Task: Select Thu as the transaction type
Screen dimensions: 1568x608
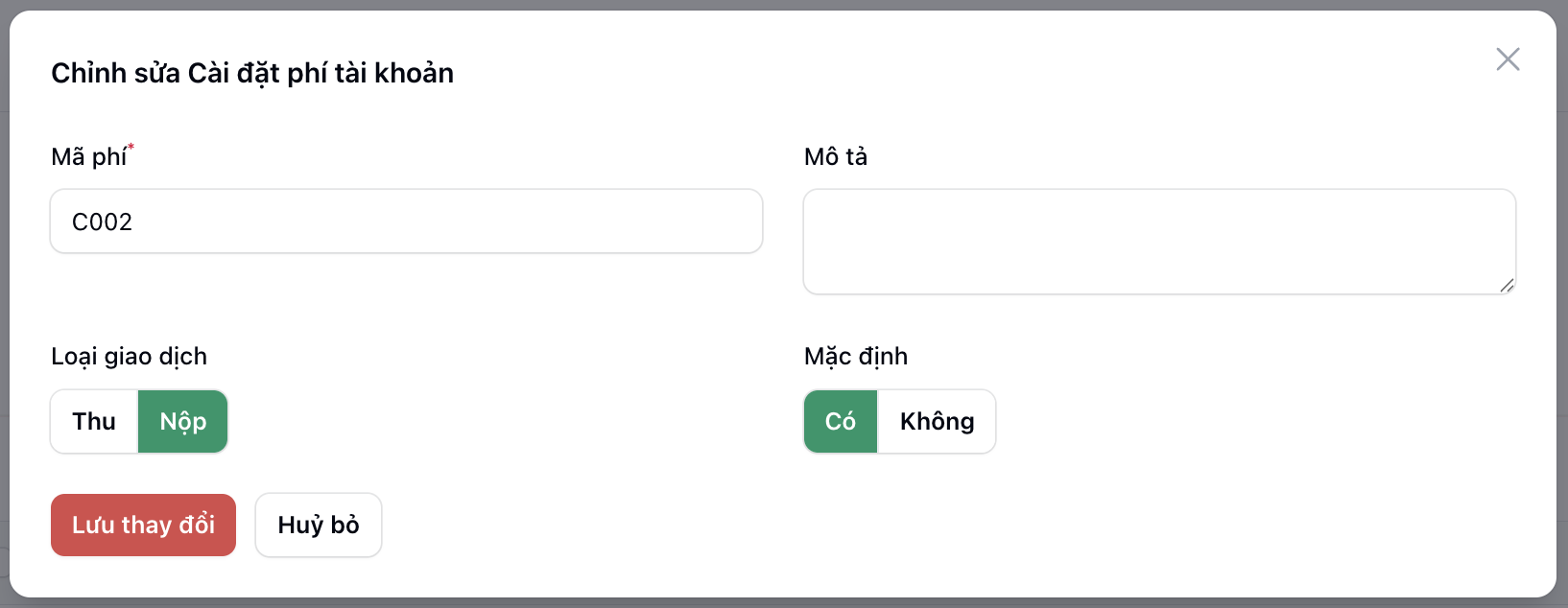Action: point(94,421)
